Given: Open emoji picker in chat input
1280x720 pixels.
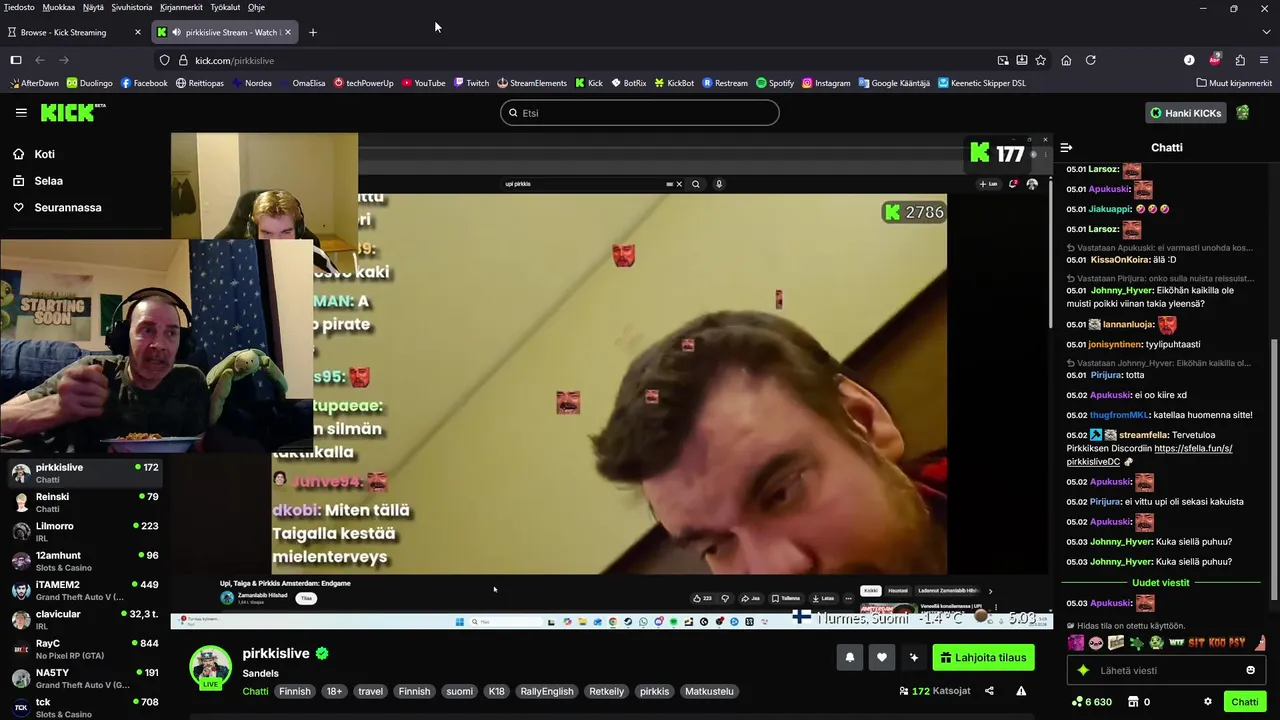Looking at the screenshot, I should tap(1250, 670).
